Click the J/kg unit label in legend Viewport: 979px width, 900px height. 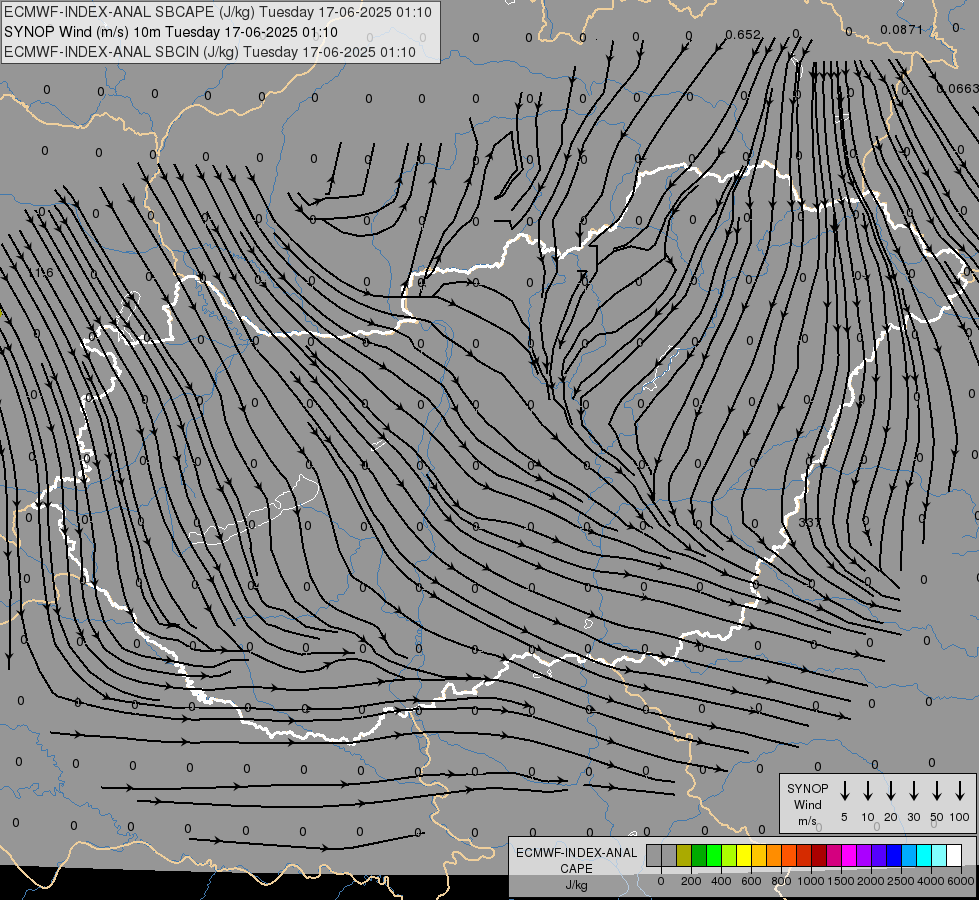tap(576, 885)
